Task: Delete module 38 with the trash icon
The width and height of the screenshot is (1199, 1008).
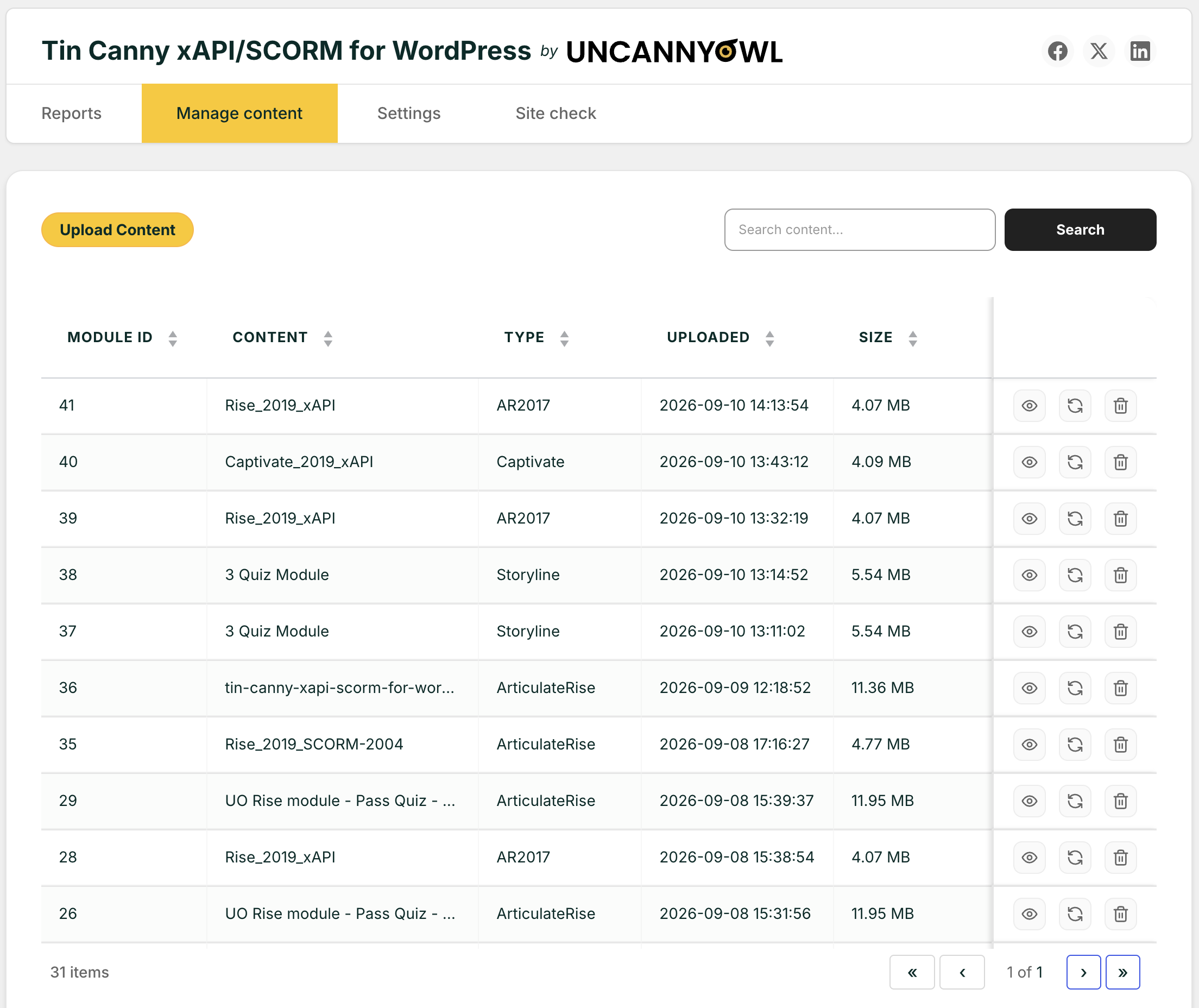Action: 1121,576
